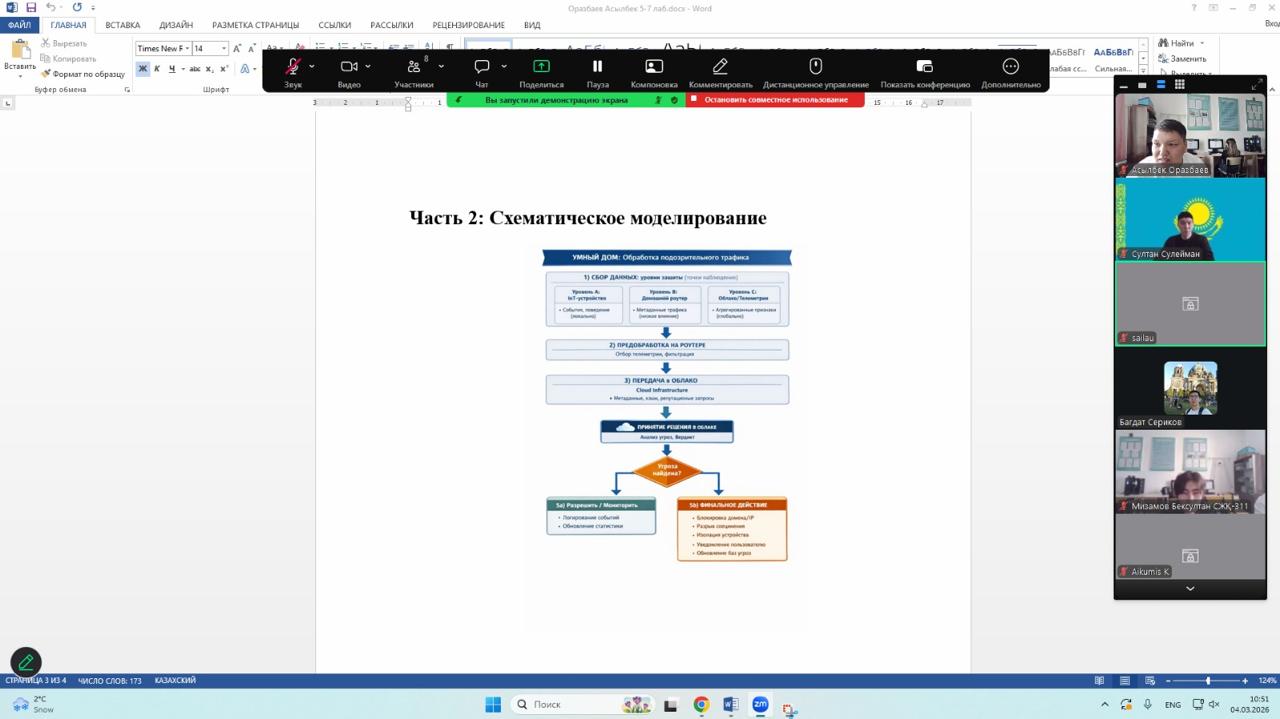Expand more video thumbnails with down chevron
The width and height of the screenshot is (1280, 719).
[x=1190, y=589]
